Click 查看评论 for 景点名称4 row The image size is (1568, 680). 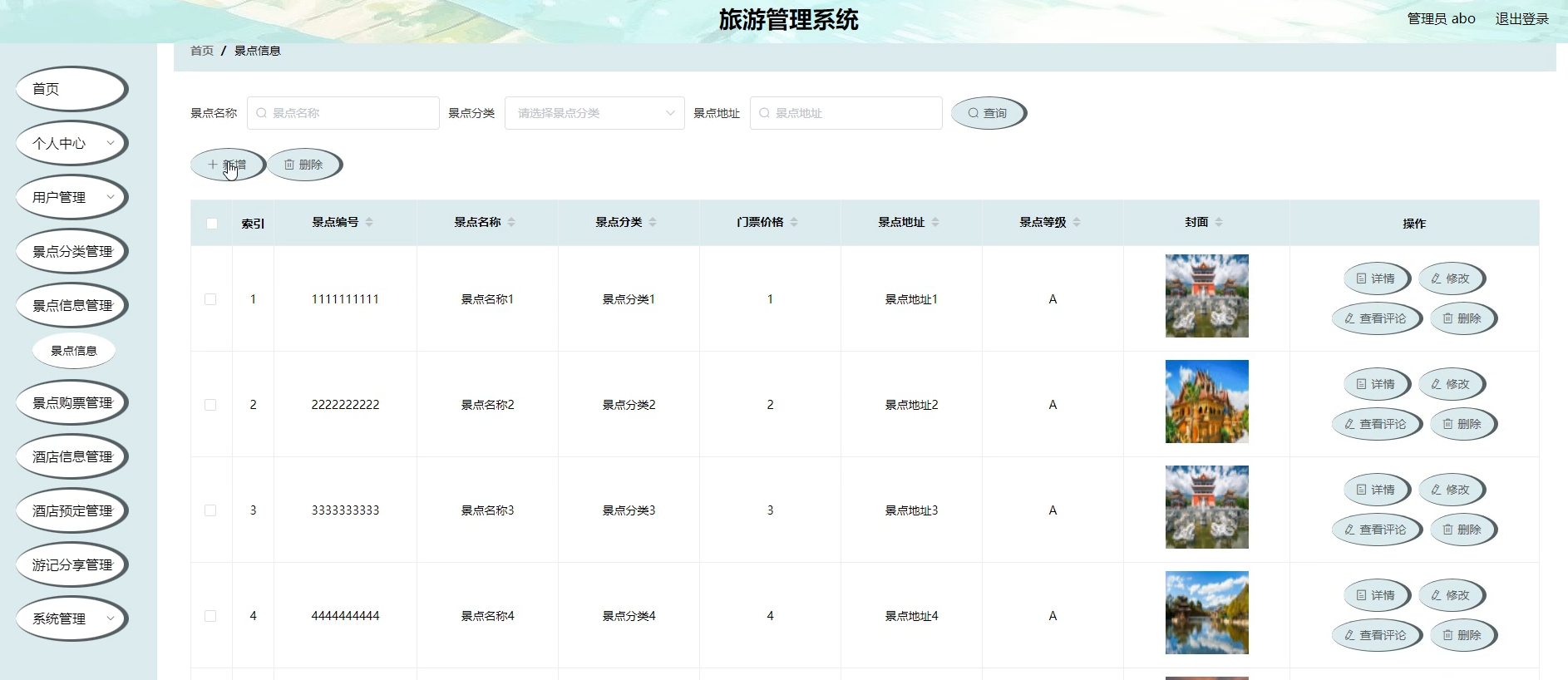pos(1376,635)
